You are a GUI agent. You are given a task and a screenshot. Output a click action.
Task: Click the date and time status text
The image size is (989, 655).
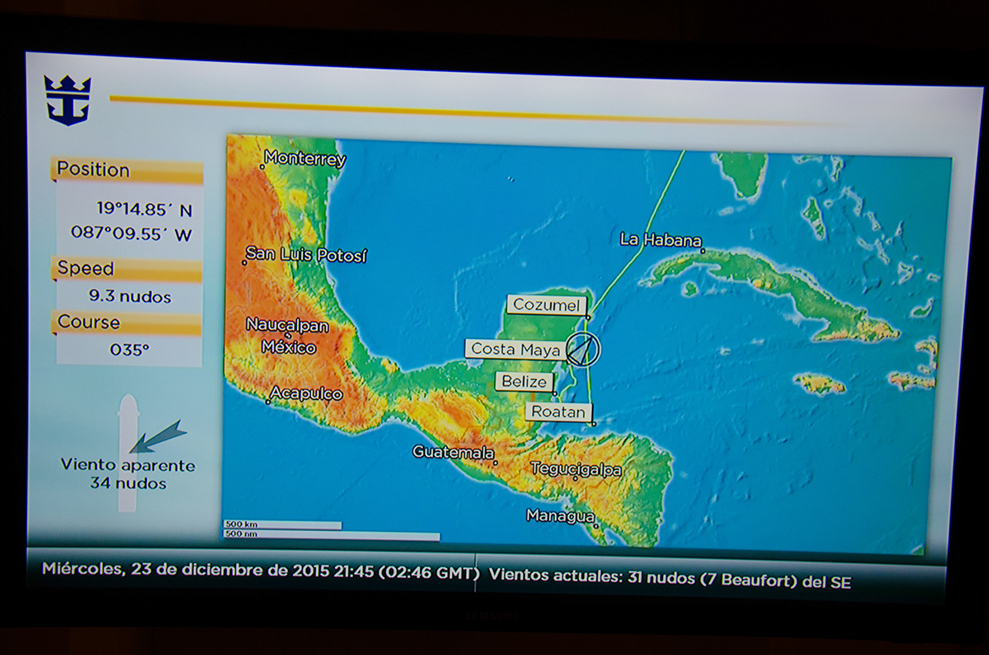pos(260,570)
